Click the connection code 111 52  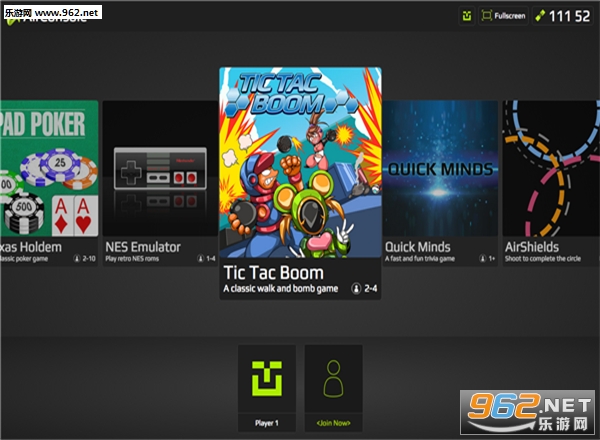(x=569, y=16)
